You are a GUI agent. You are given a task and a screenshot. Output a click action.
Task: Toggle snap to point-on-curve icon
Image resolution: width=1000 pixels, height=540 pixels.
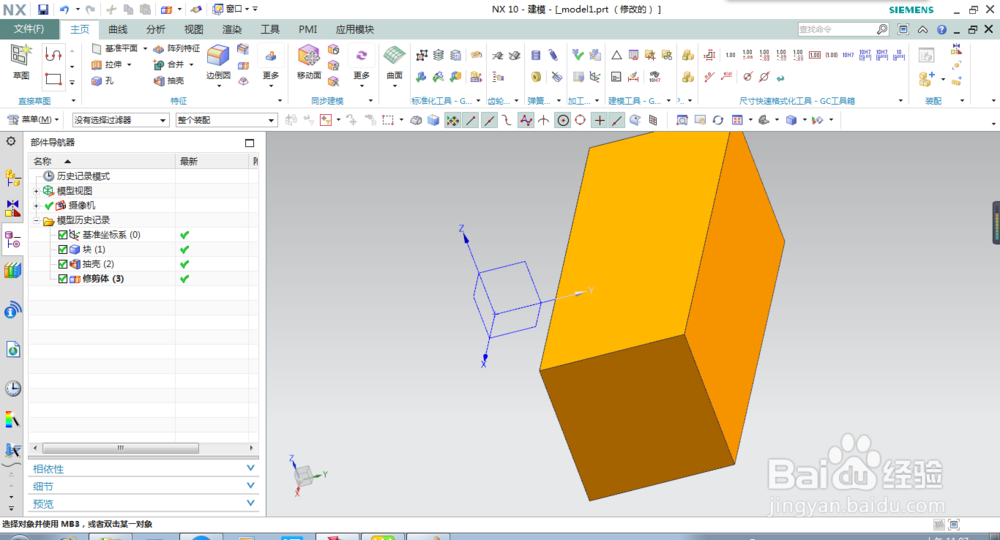tap(617, 120)
